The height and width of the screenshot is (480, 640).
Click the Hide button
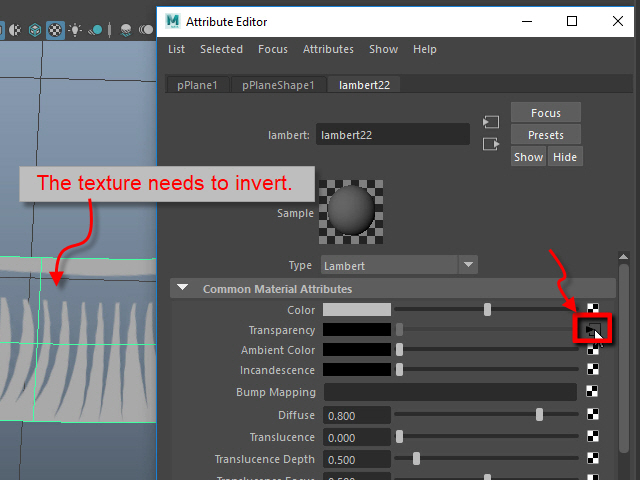tap(565, 157)
